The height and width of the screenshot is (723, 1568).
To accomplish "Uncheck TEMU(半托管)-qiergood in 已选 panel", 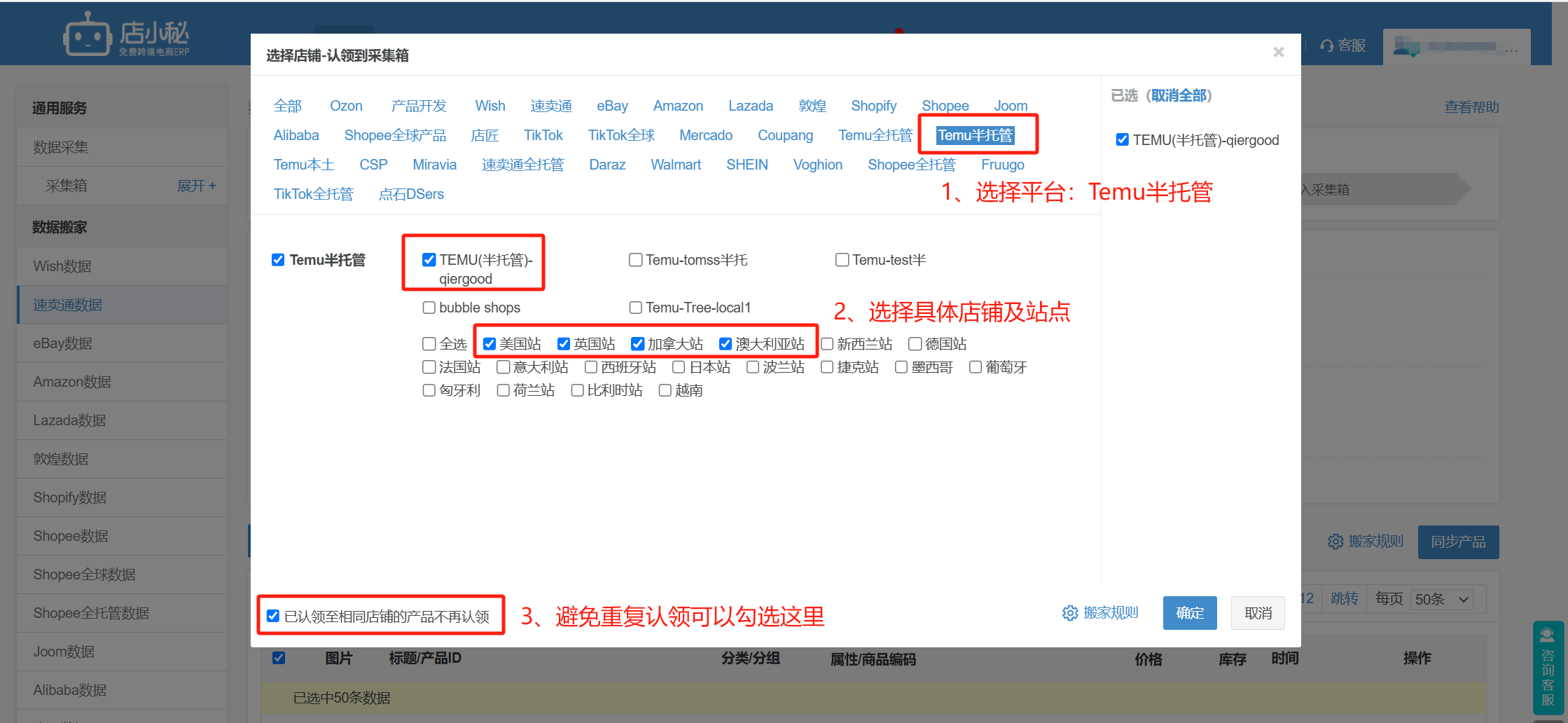I will (x=1122, y=140).
